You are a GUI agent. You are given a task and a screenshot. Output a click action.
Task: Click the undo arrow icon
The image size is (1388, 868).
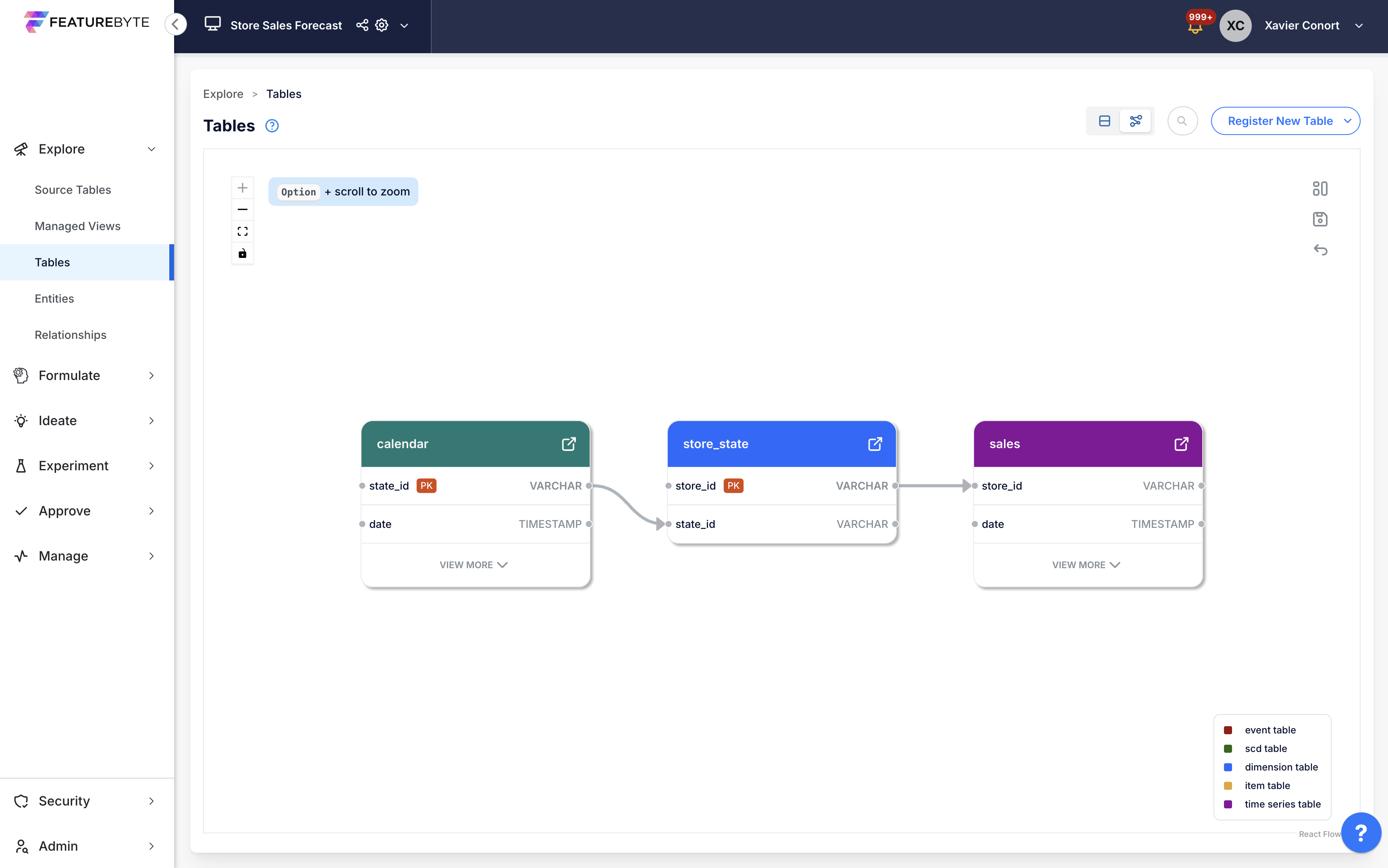1320,250
